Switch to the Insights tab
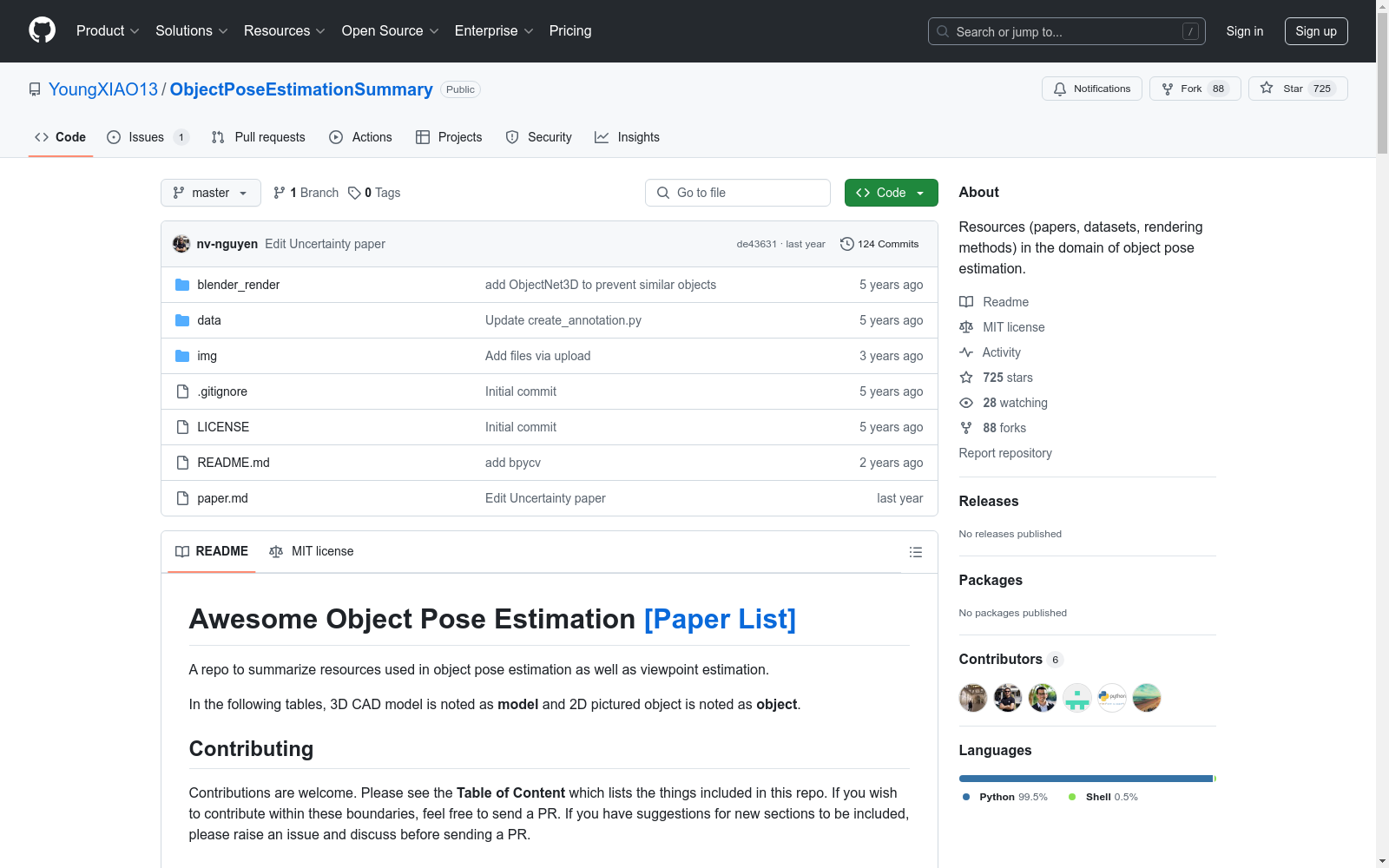 point(627,137)
